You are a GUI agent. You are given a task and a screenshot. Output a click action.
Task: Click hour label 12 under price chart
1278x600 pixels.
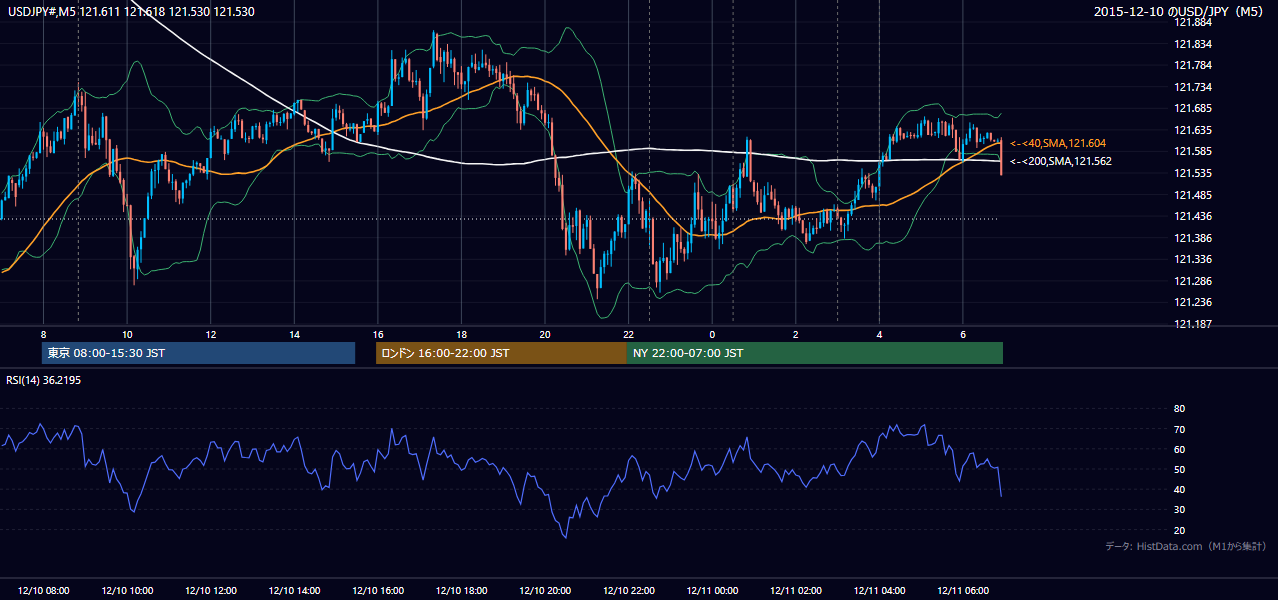211,334
